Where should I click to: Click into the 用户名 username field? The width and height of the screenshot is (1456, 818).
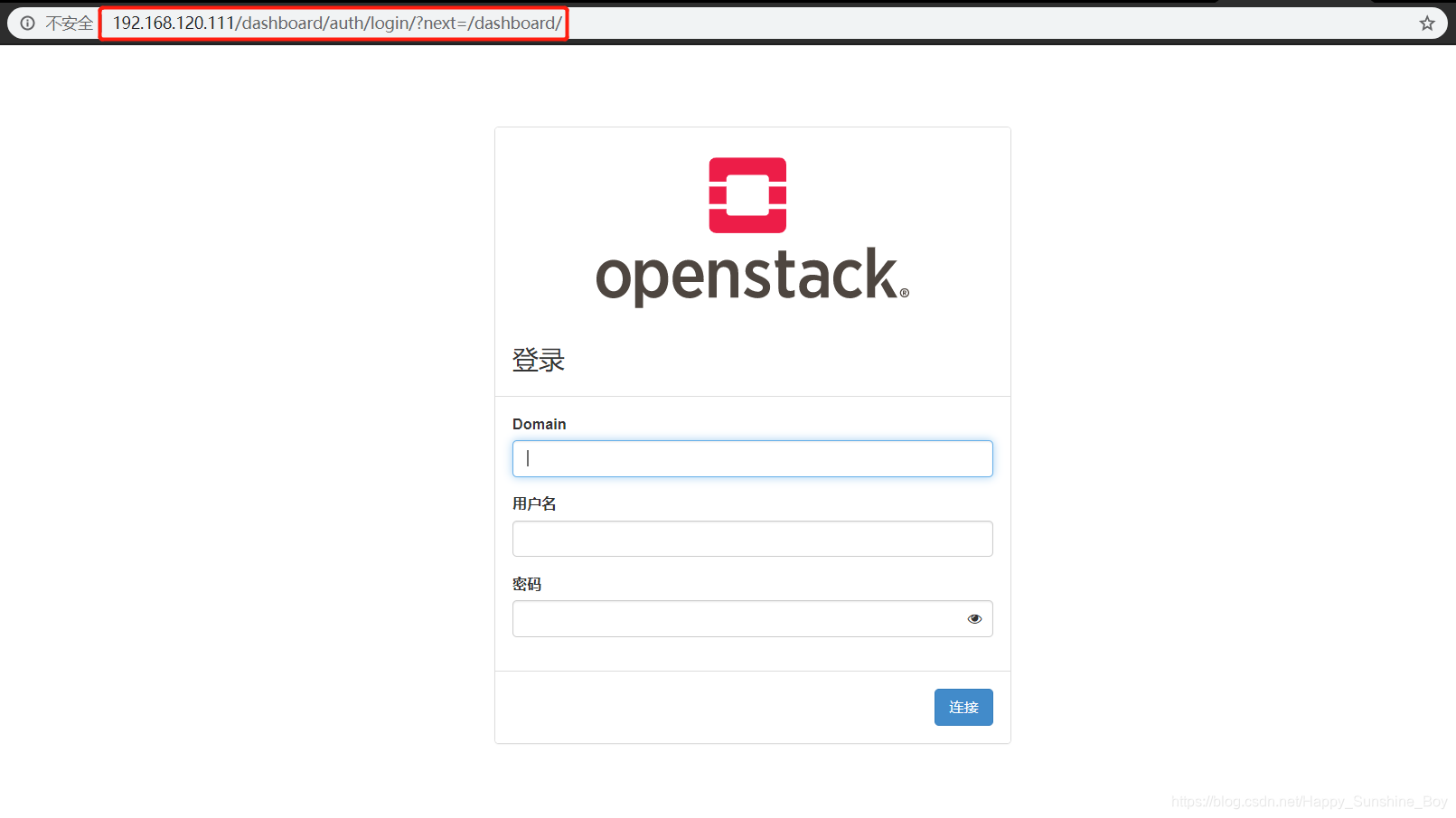(752, 539)
